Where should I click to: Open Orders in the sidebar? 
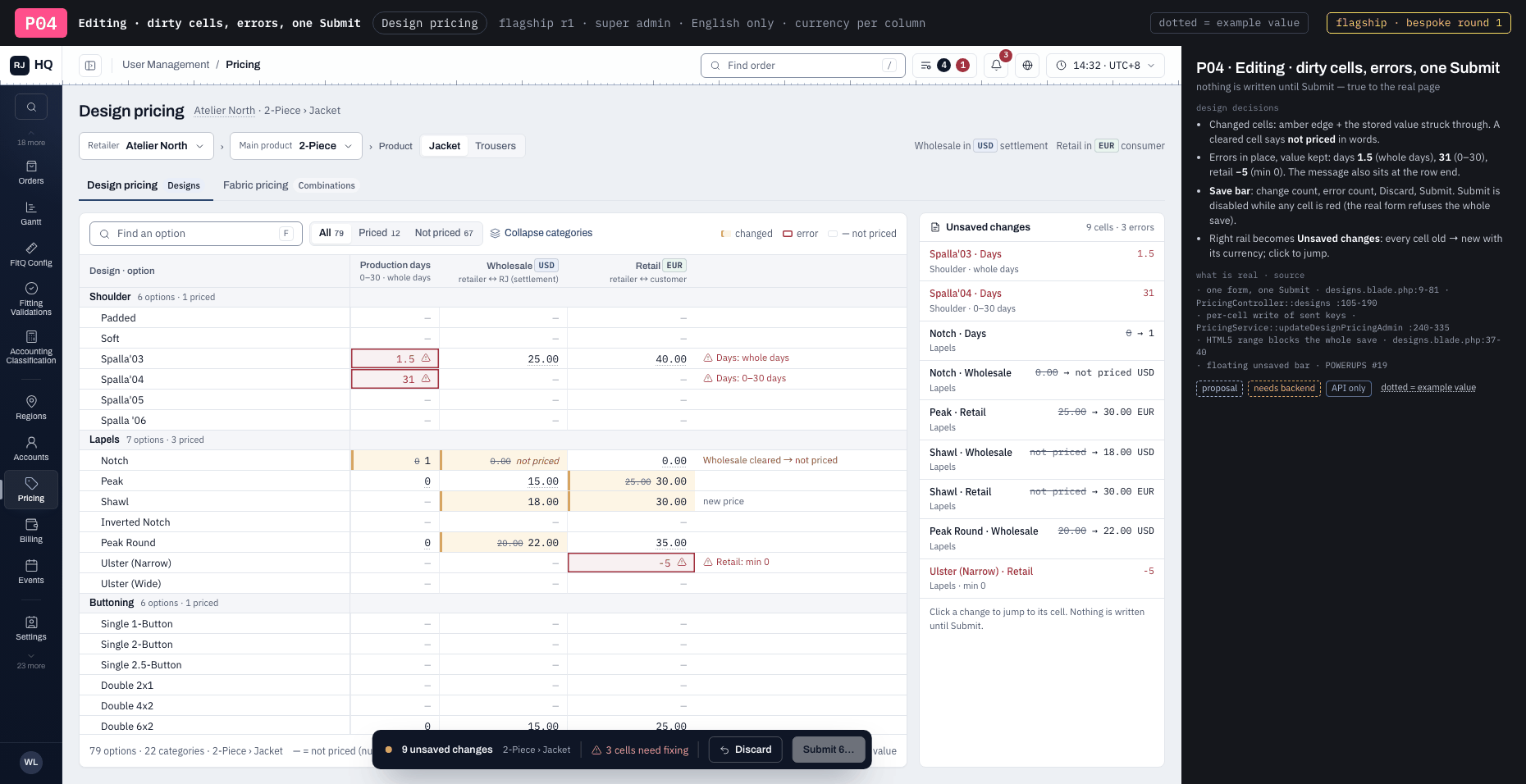[x=31, y=172]
